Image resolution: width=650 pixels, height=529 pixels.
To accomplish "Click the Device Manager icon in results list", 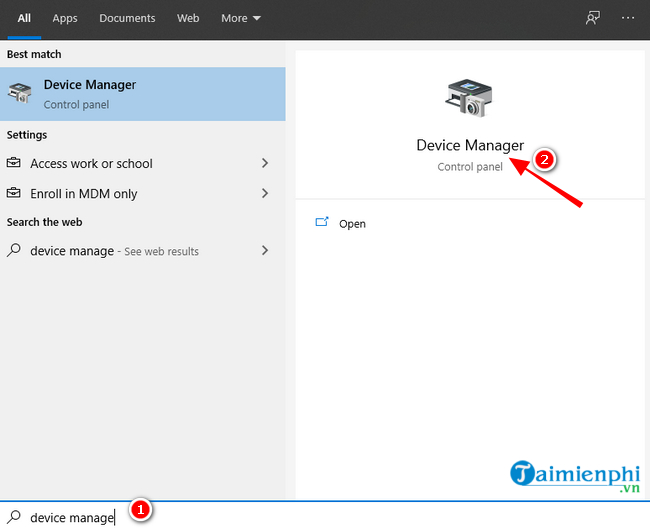I will coord(19,93).
